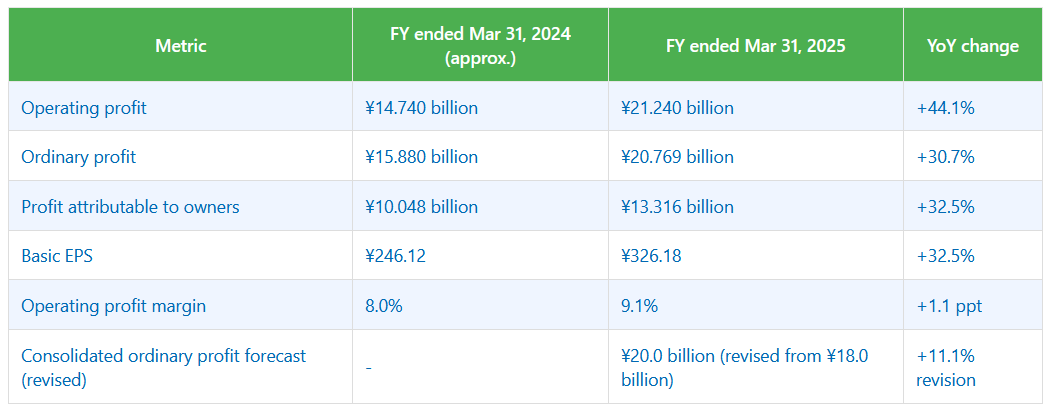Select the Operating profit row label
Image resolution: width=1056 pixels, height=413 pixels.
(x=84, y=108)
